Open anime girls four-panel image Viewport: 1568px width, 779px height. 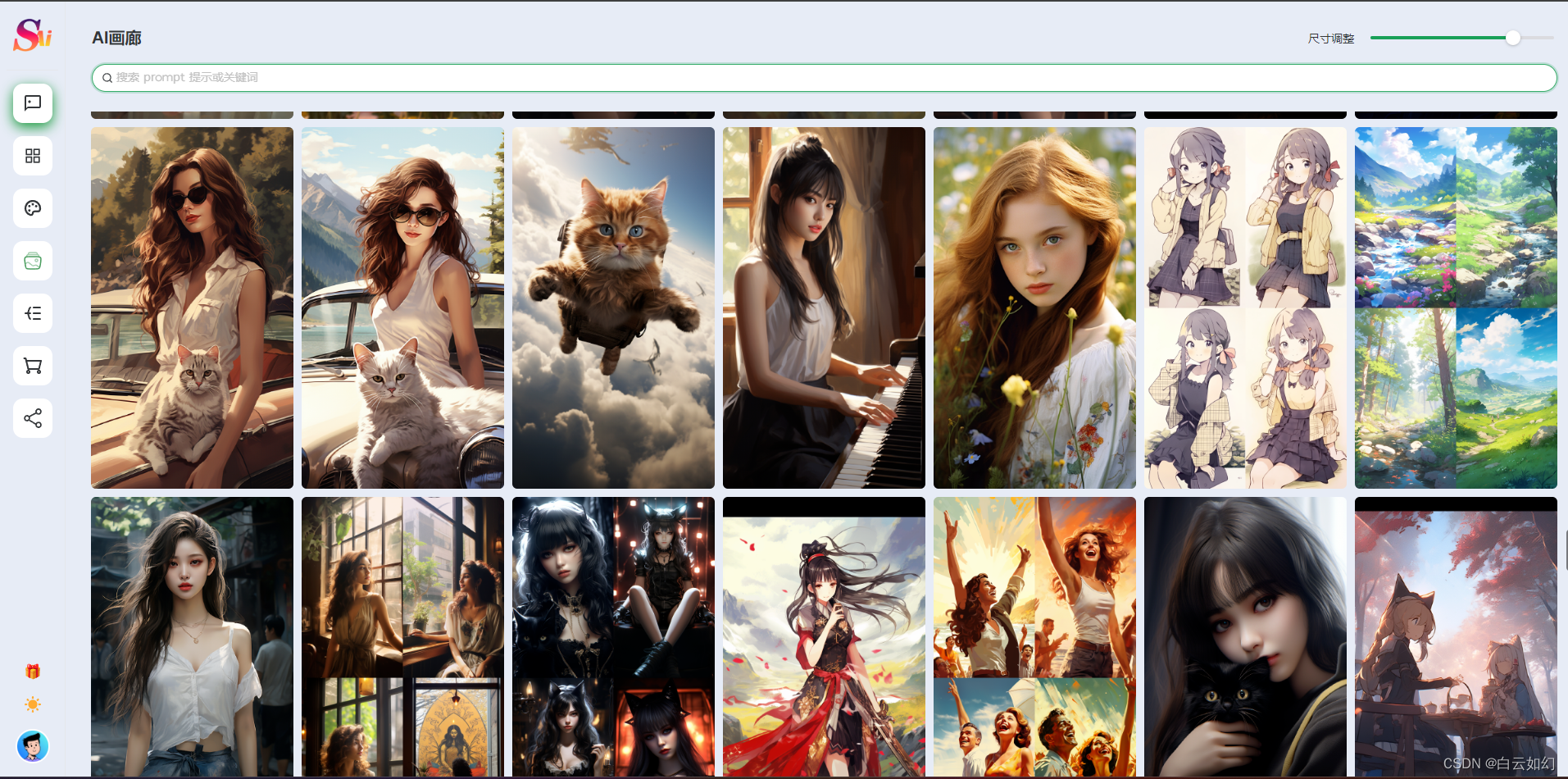pyautogui.click(x=1245, y=307)
